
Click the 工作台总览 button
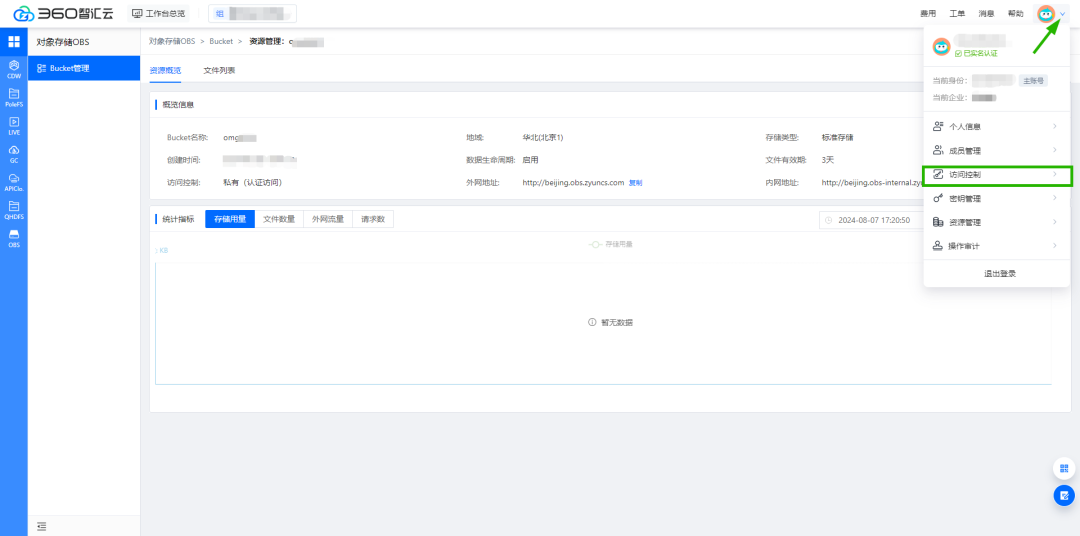tap(158, 13)
